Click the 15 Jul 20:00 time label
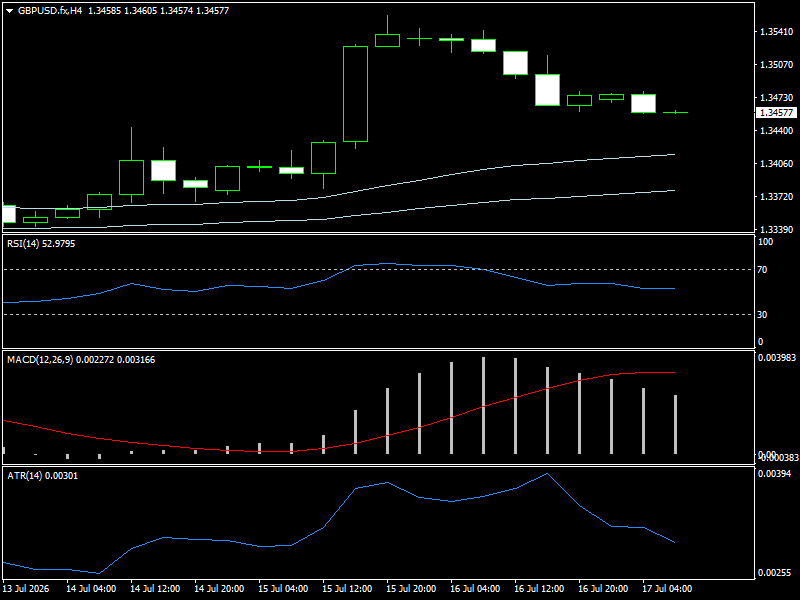The height and width of the screenshot is (600, 800). coord(411,588)
